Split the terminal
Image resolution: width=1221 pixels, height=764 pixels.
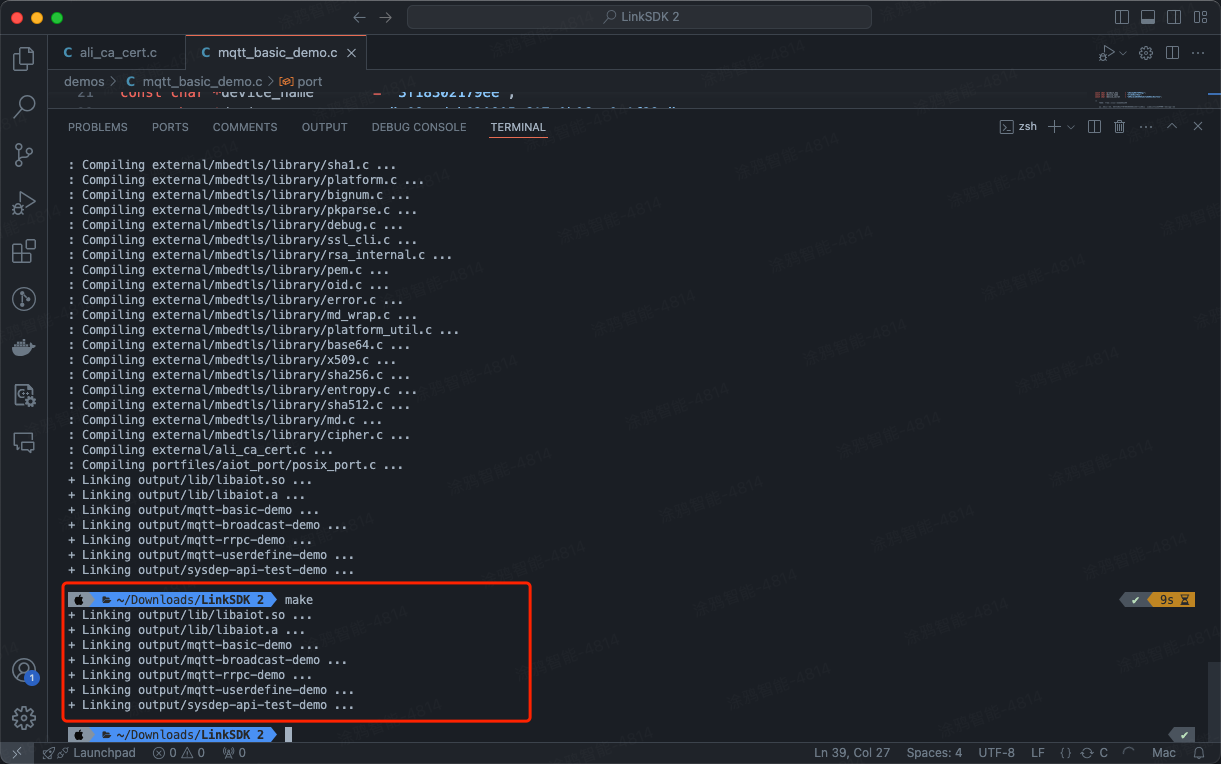point(1094,127)
